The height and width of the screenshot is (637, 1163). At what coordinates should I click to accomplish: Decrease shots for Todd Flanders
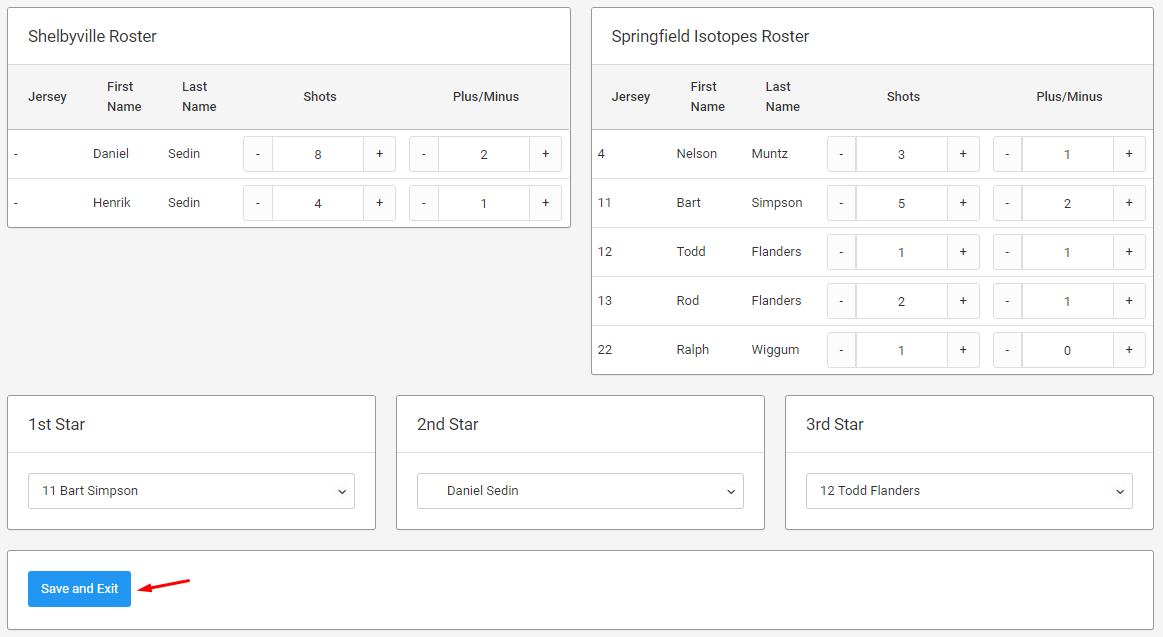pos(841,252)
